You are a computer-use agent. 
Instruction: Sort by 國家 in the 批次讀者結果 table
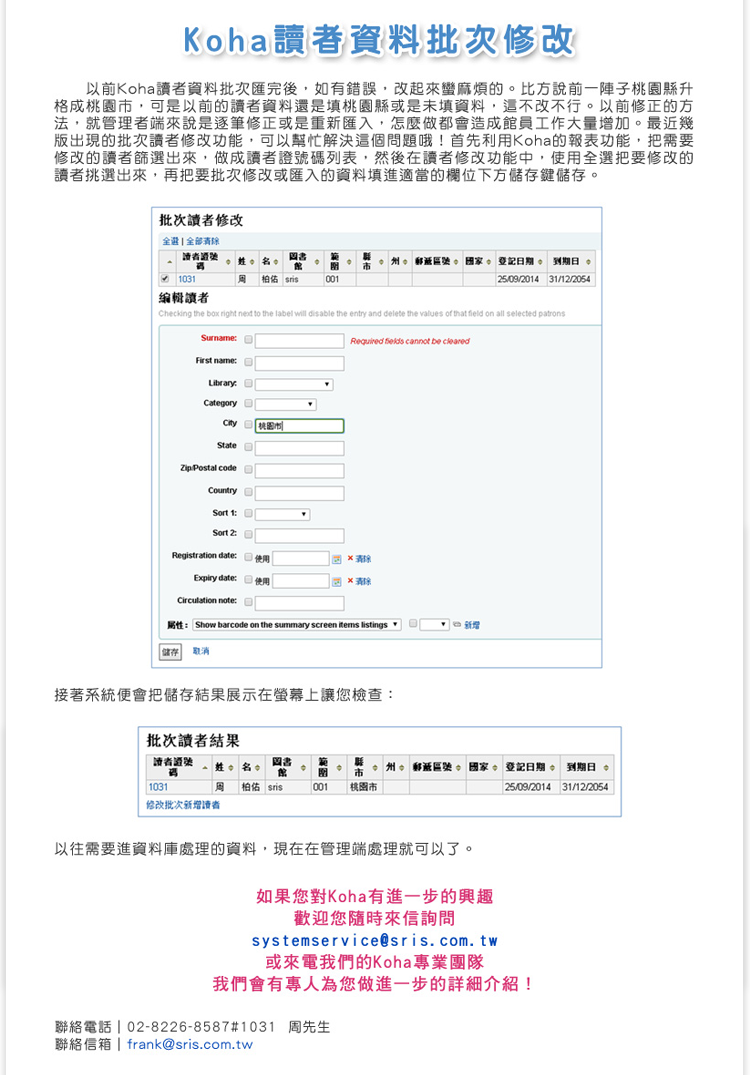pyautogui.click(x=484, y=767)
